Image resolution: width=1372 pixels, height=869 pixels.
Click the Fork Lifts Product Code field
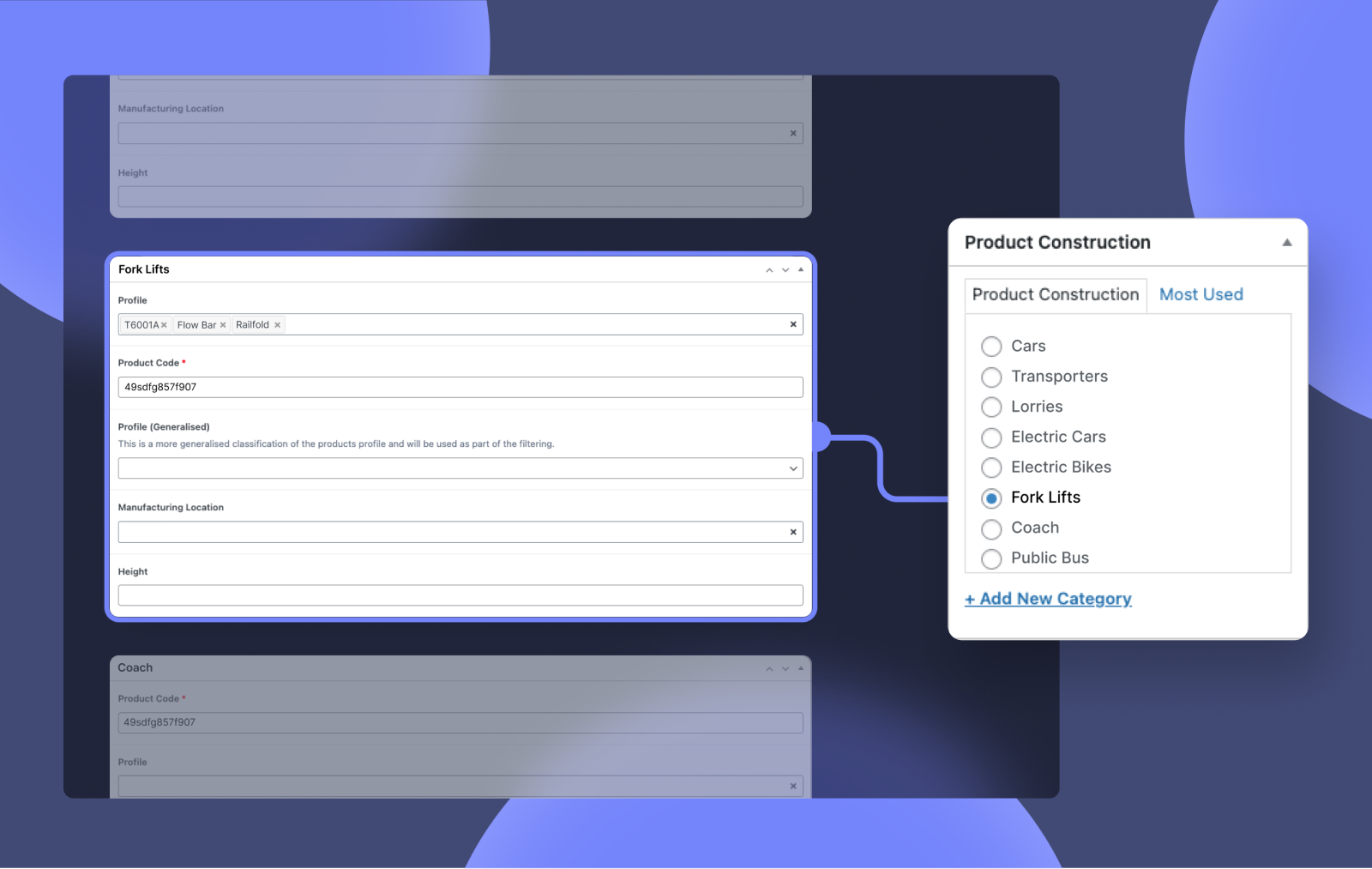460,387
